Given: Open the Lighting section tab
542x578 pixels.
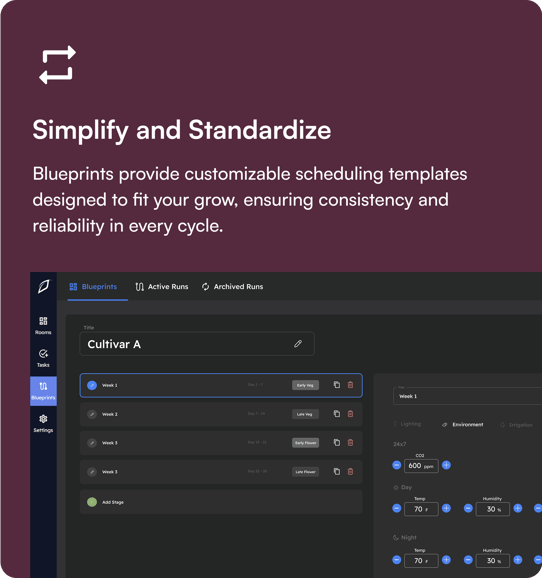Looking at the screenshot, I should click(407, 424).
